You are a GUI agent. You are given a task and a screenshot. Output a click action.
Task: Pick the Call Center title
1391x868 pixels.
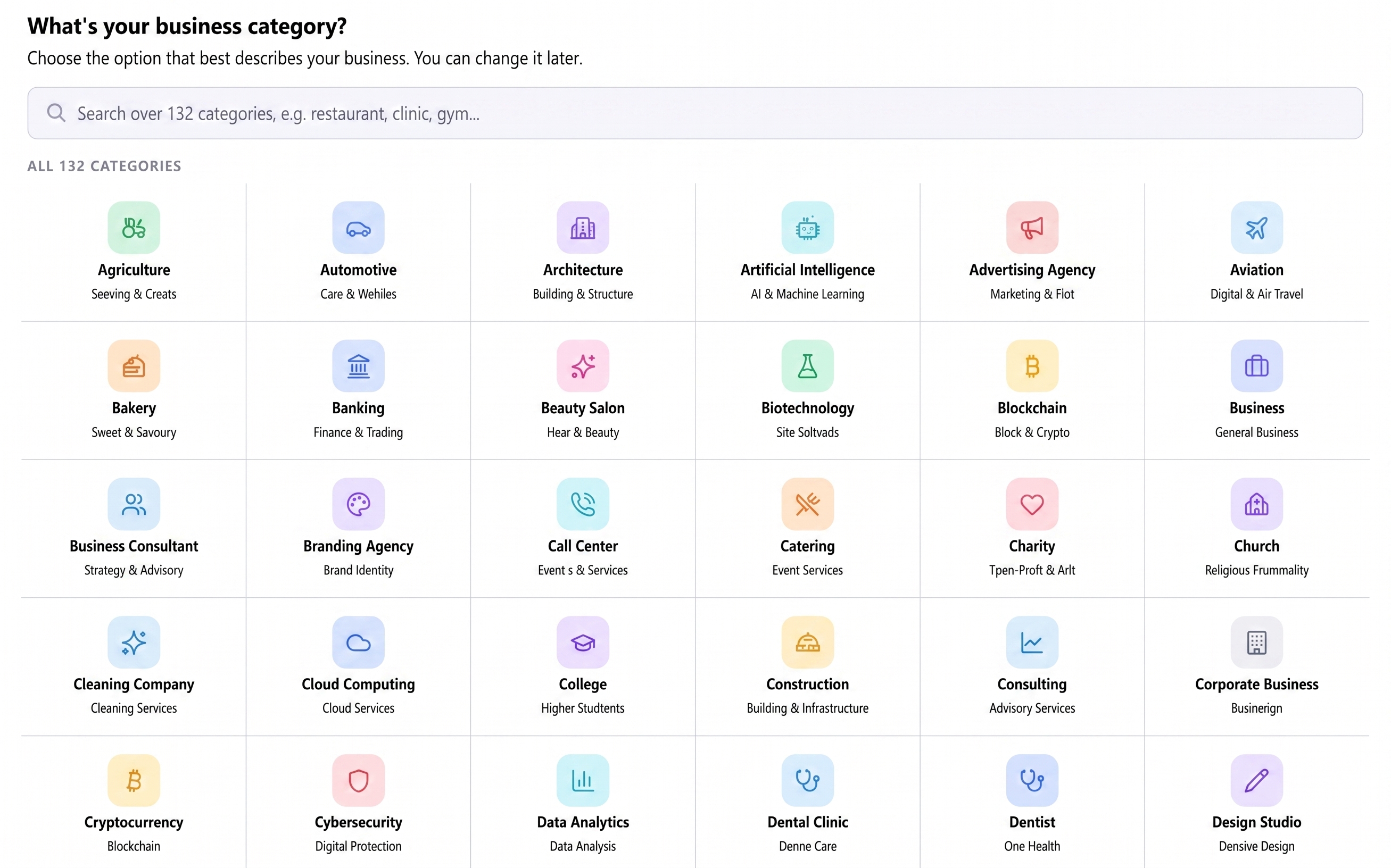click(x=583, y=546)
